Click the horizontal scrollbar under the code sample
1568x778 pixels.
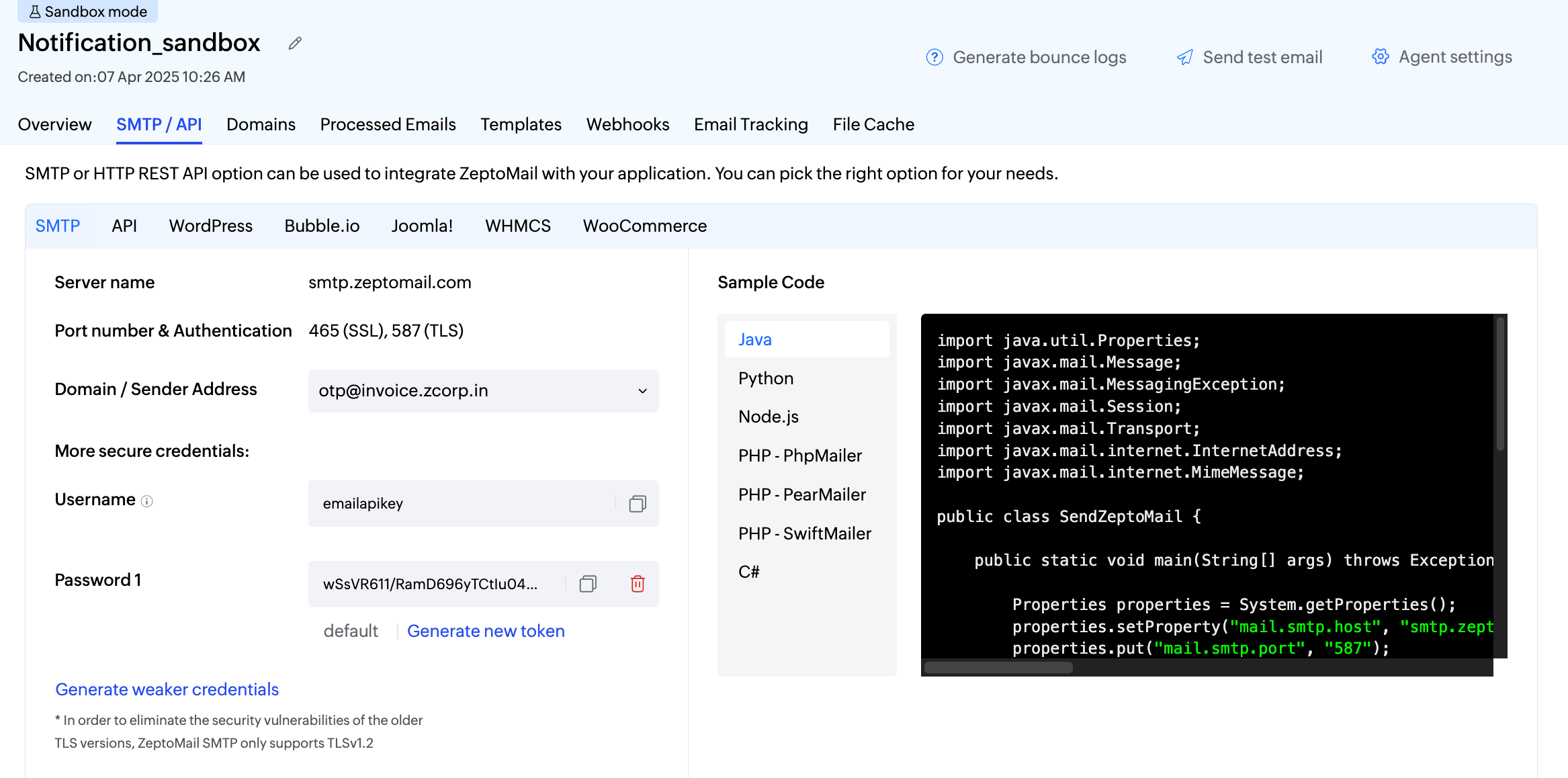pos(998,666)
